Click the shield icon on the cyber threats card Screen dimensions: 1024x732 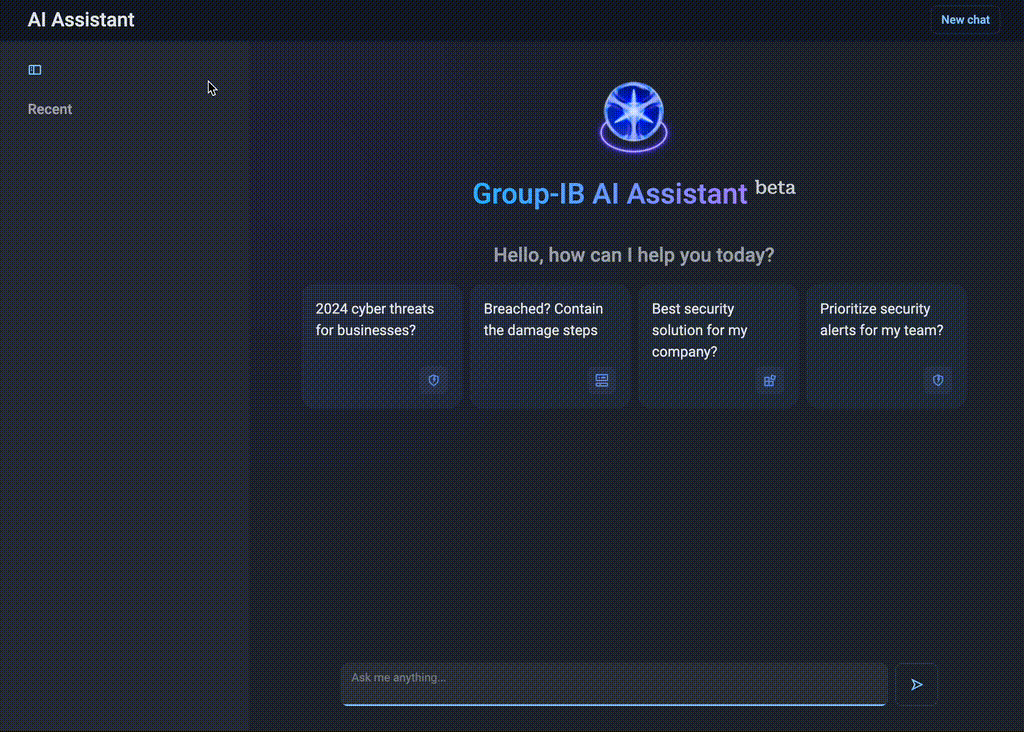pos(433,381)
